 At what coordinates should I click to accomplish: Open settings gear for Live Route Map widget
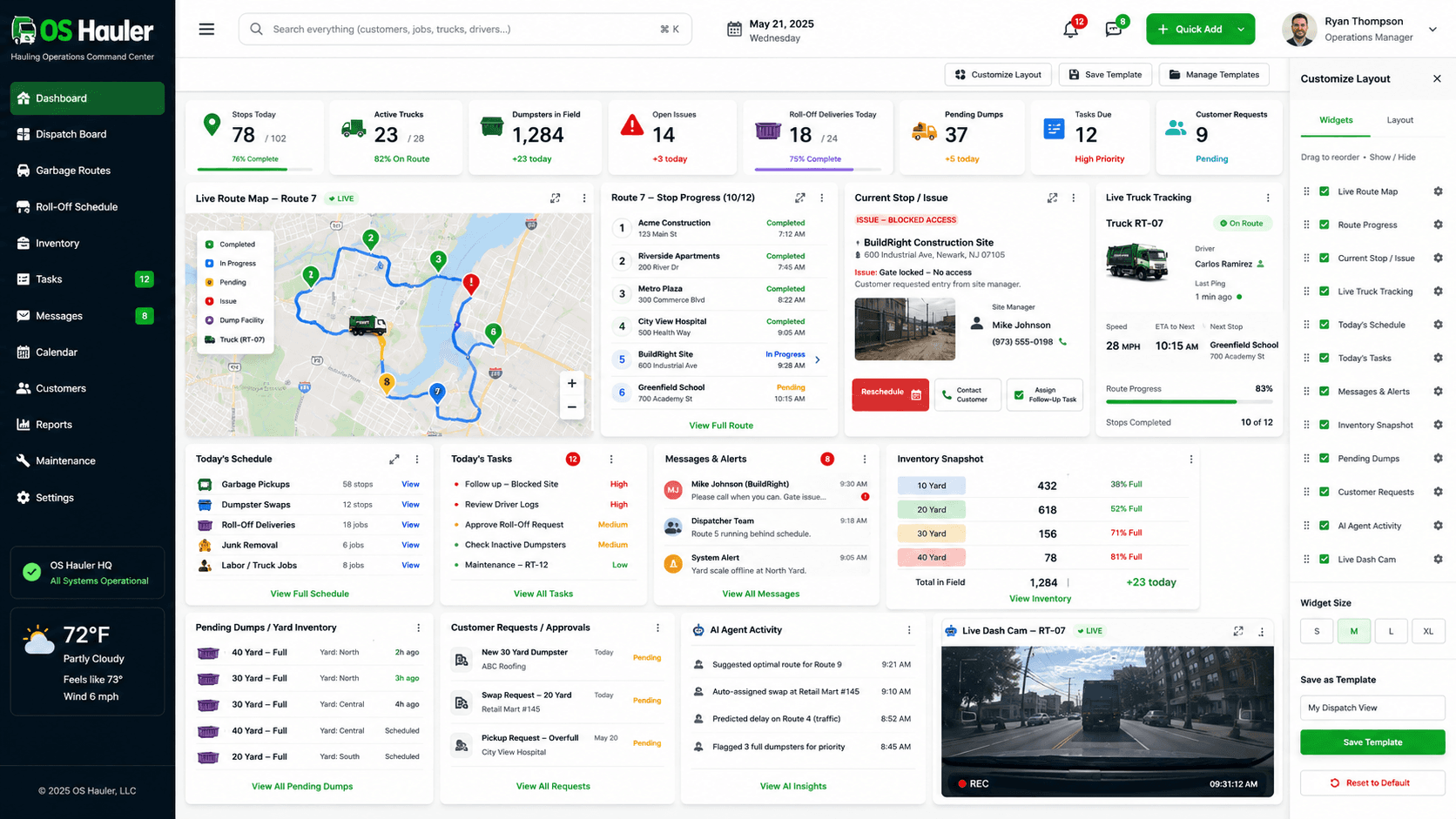pos(1438,191)
